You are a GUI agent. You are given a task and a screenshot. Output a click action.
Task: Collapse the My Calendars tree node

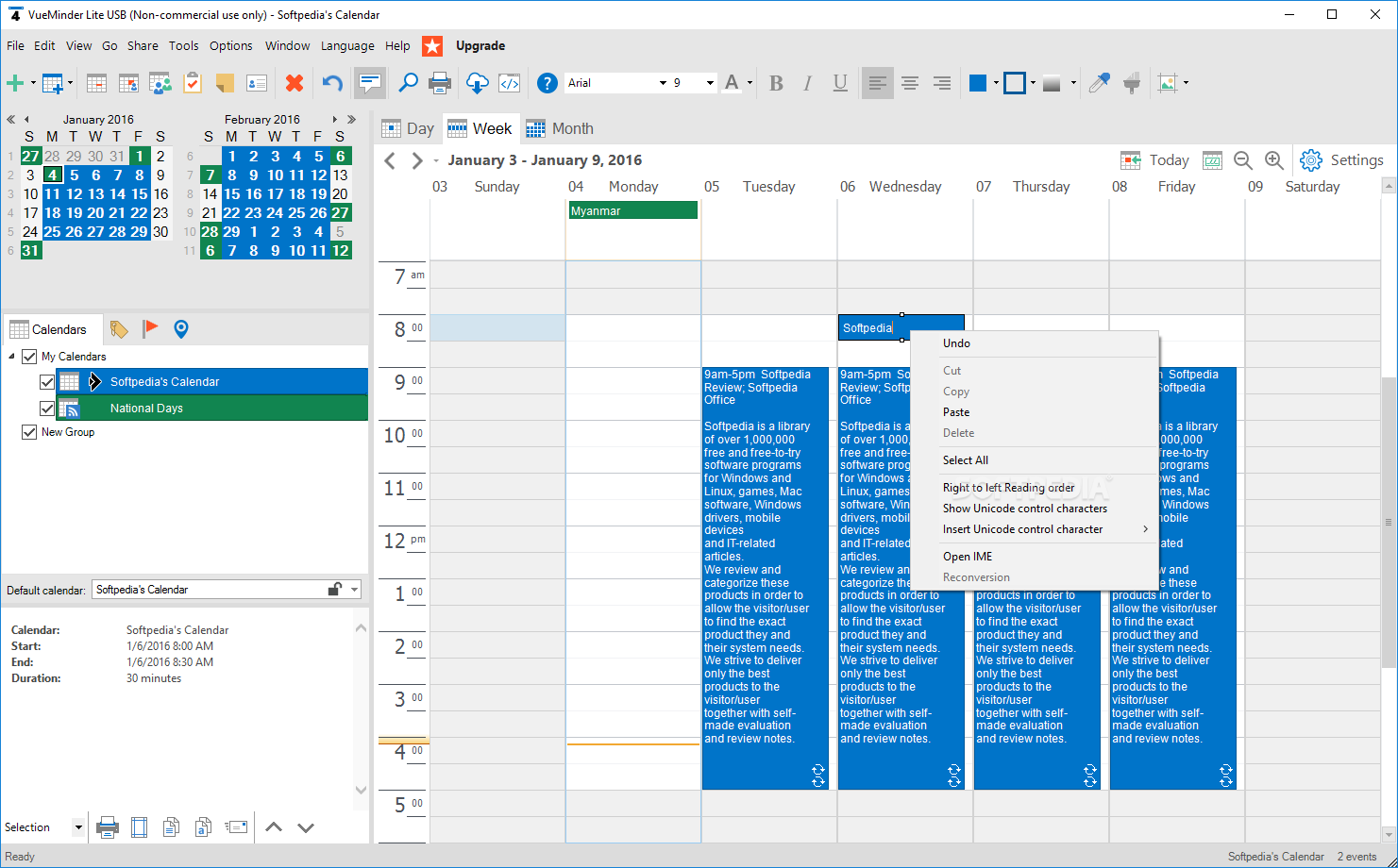[12, 357]
